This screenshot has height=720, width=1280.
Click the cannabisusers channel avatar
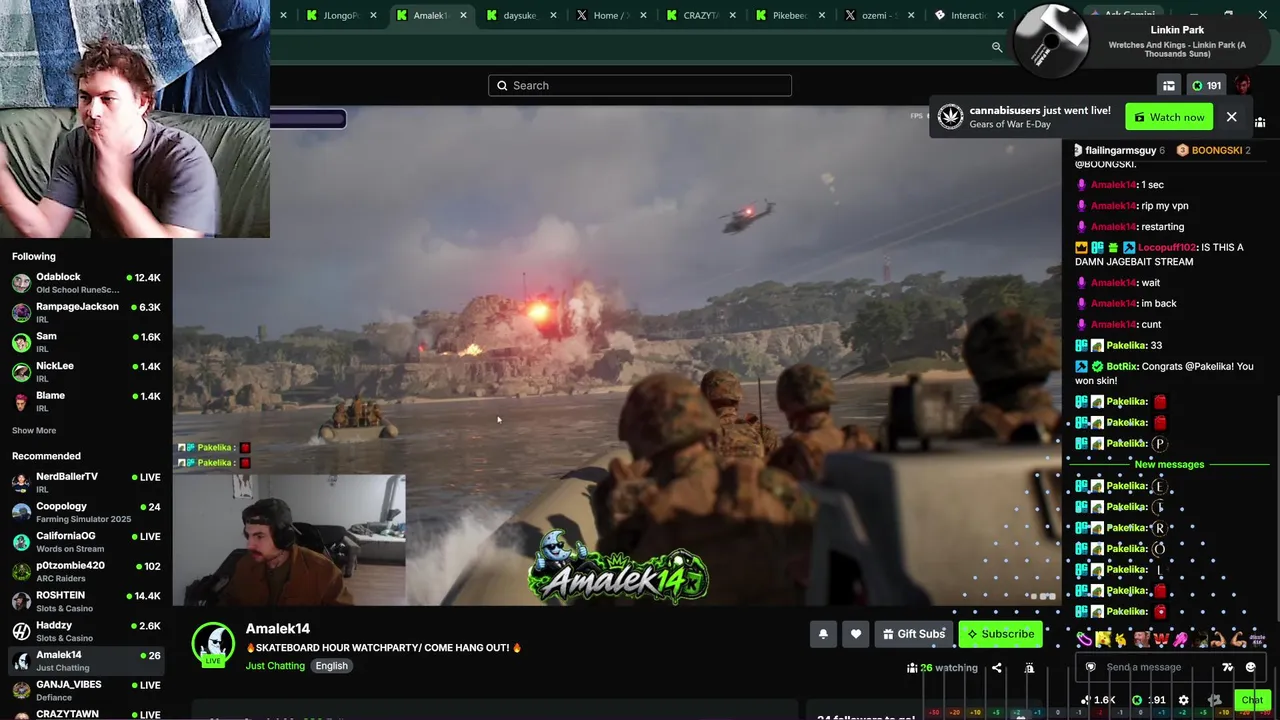[x=951, y=117]
